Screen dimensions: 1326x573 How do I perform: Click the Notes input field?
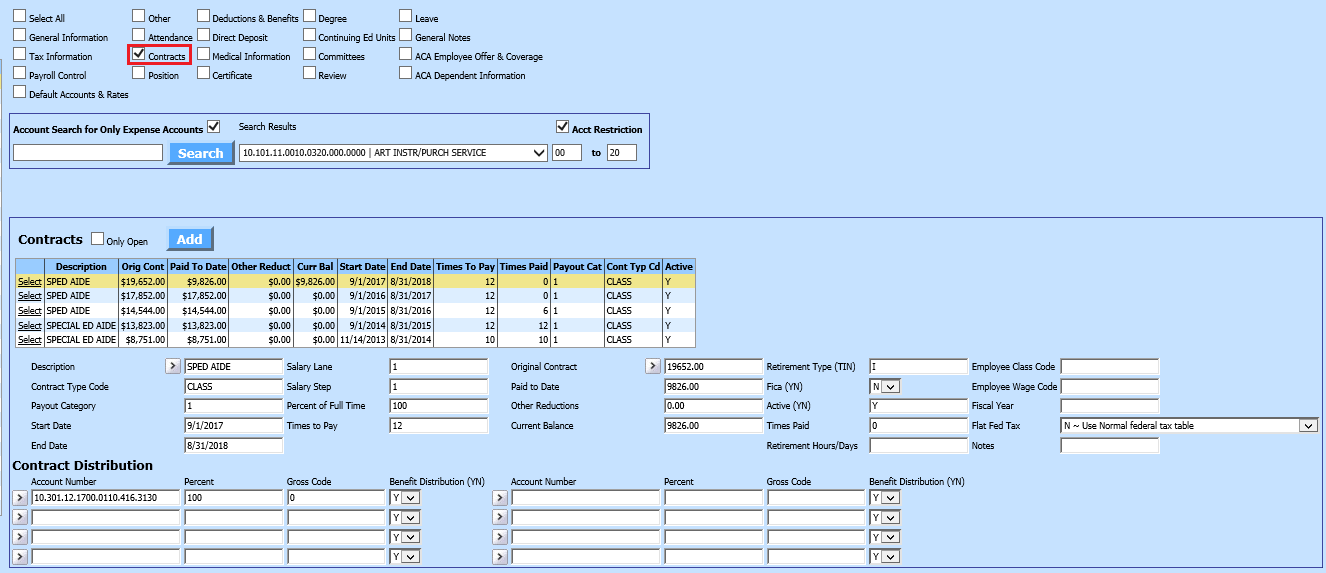1109,446
